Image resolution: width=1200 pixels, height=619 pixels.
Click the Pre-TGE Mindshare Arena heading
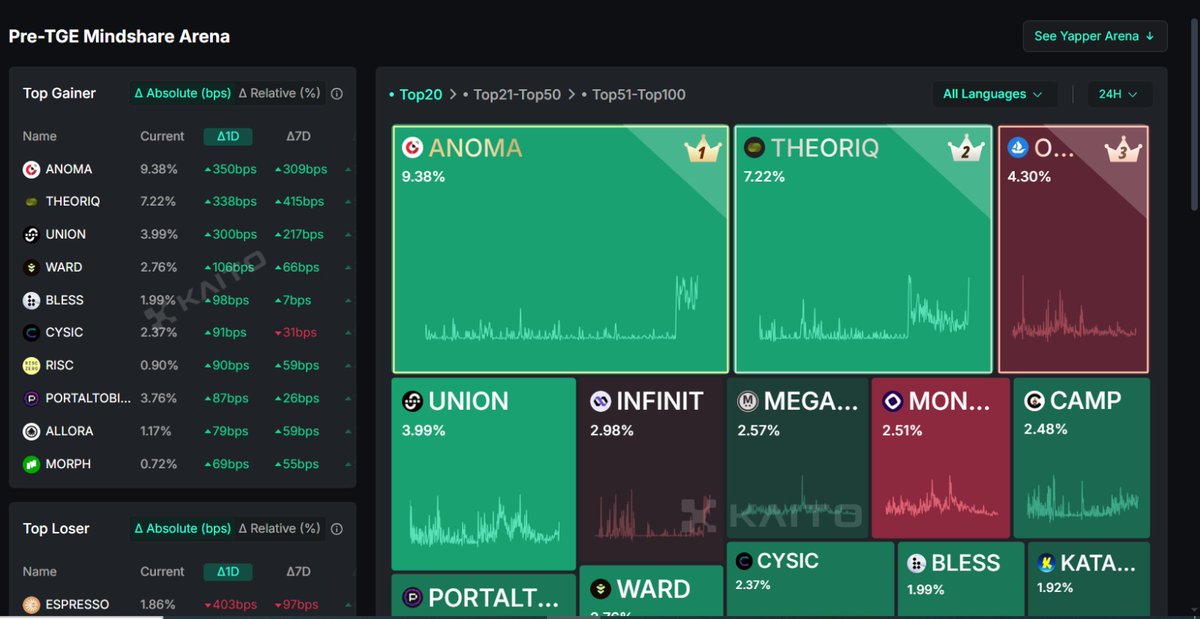[119, 37]
